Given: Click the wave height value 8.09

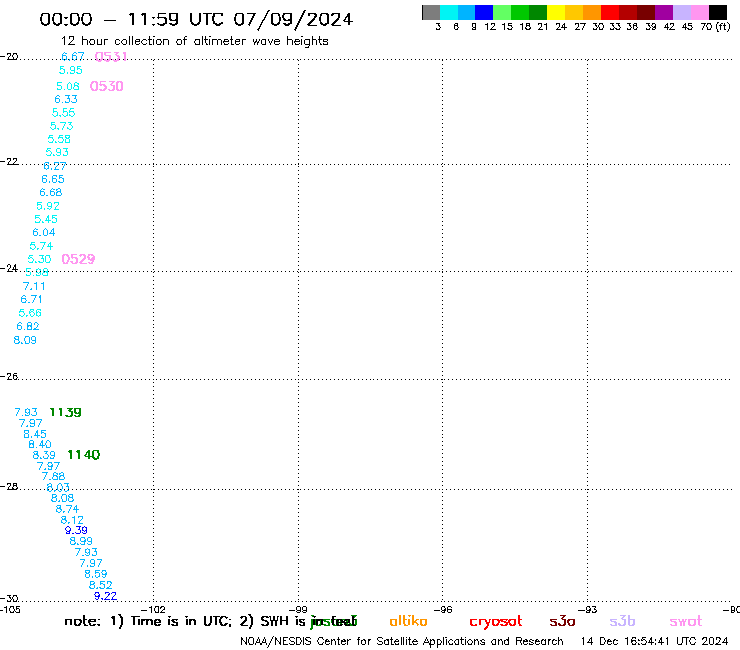Looking at the screenshot, I should (x=25, y=340).
